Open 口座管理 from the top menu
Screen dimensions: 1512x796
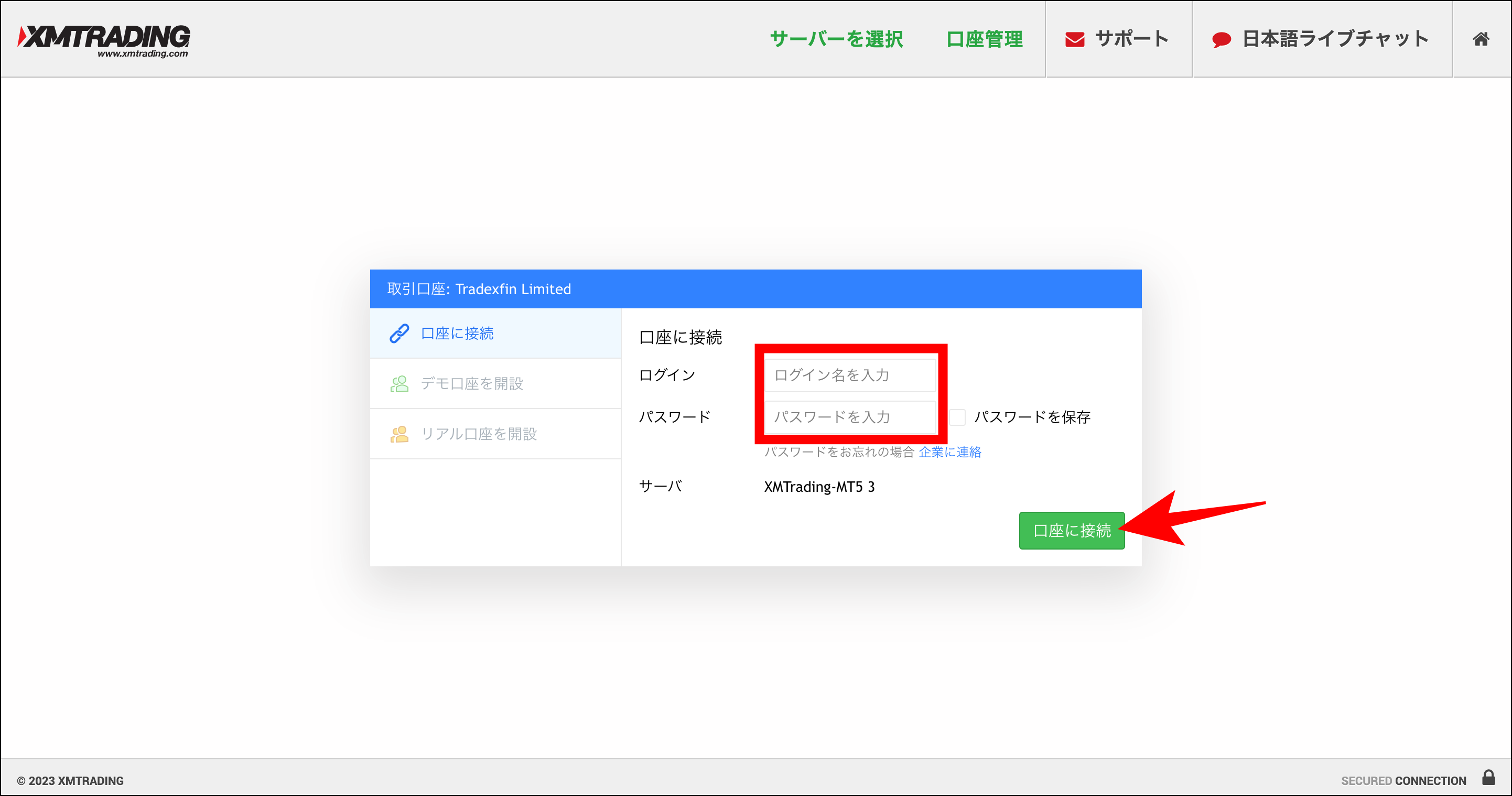[x=985, y=39]
